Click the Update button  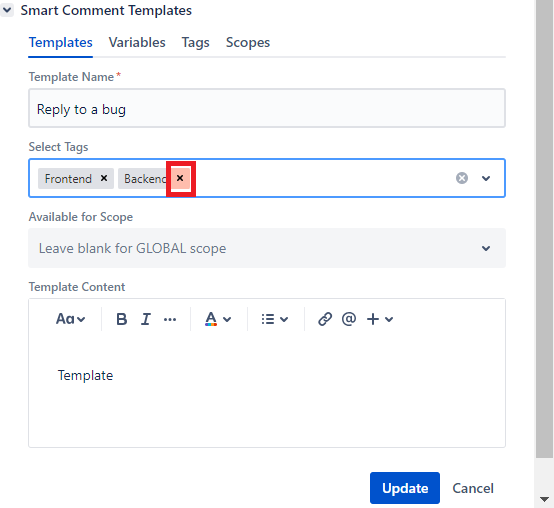click(405, 488)
